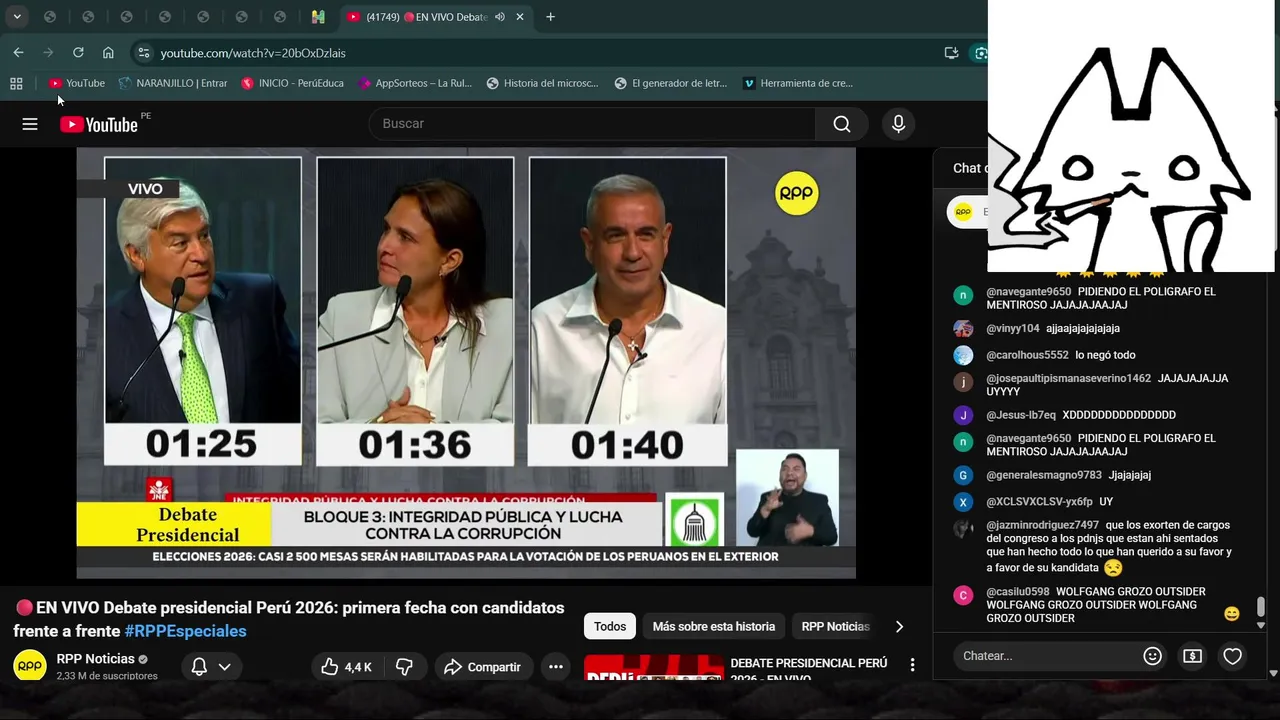
Task: Click @XCLSVXCLSV-yx6fp message 'UY'
Action: (1106, 502)
